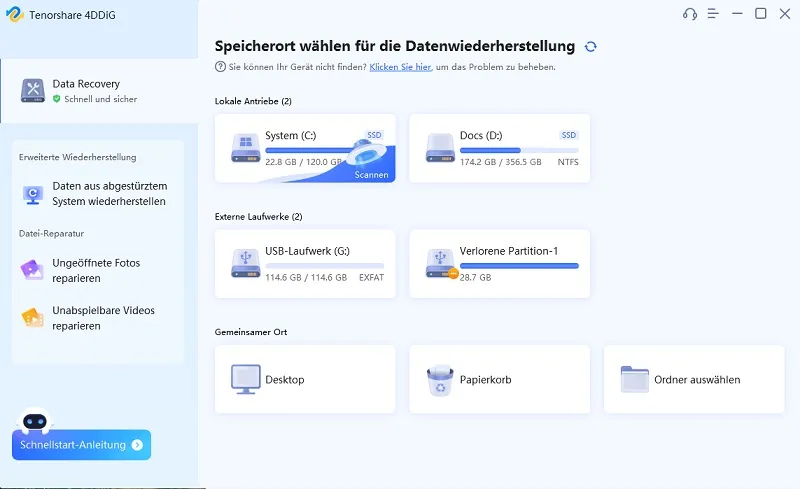The height and width of the screenshot is (489, 800).
Task: Click the Ordner auswählen folder icon
Action: point(634,379)
